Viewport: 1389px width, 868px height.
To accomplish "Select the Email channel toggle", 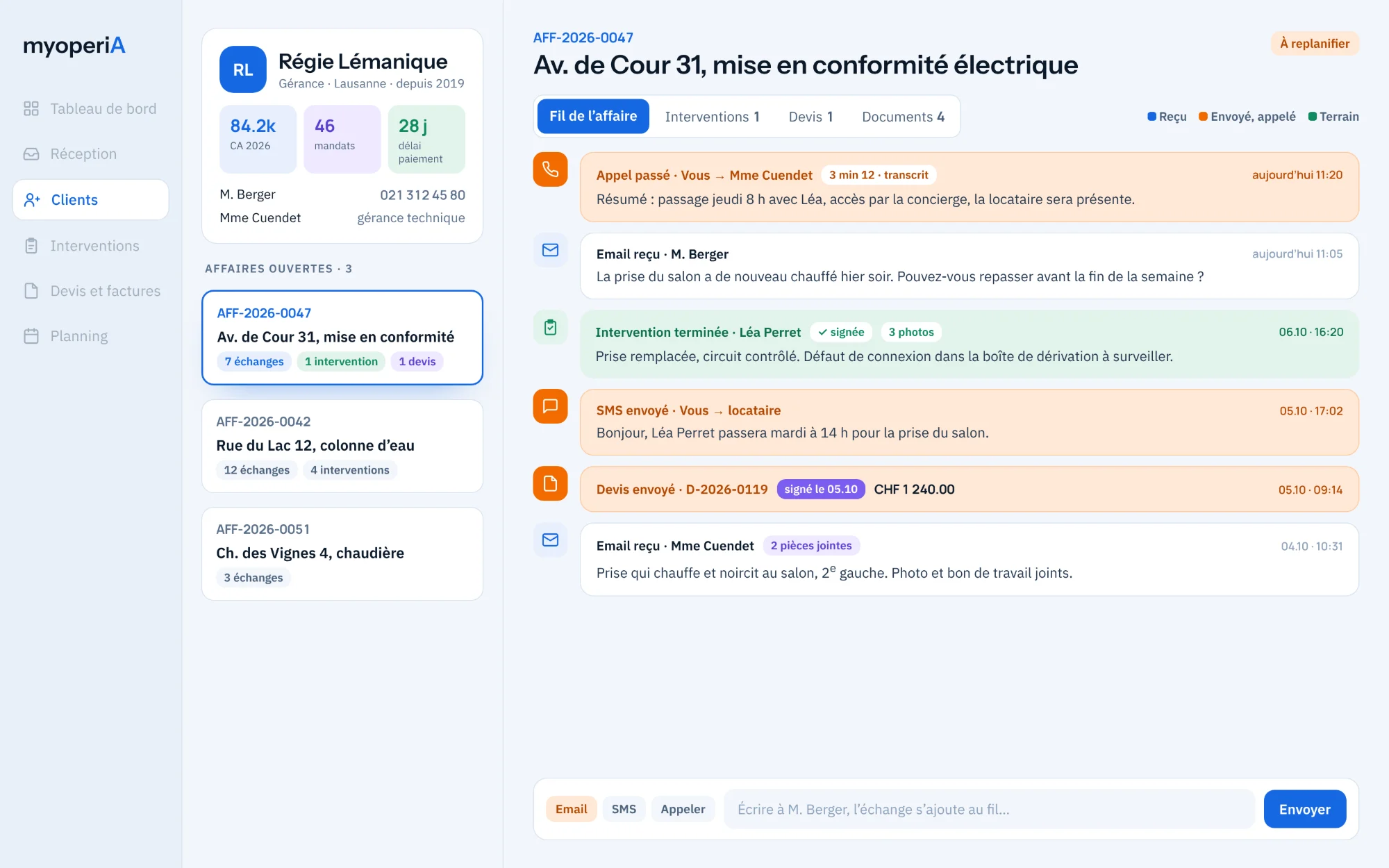I will coord(571,809).
